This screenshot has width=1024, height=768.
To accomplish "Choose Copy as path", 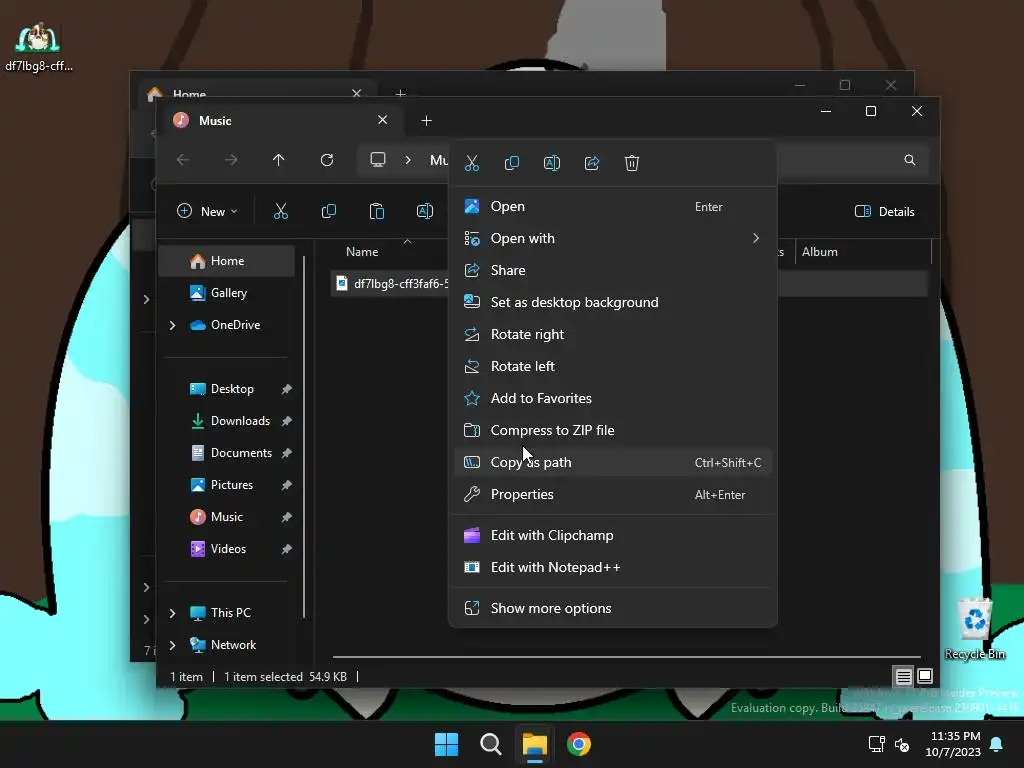I will point(612,462).
